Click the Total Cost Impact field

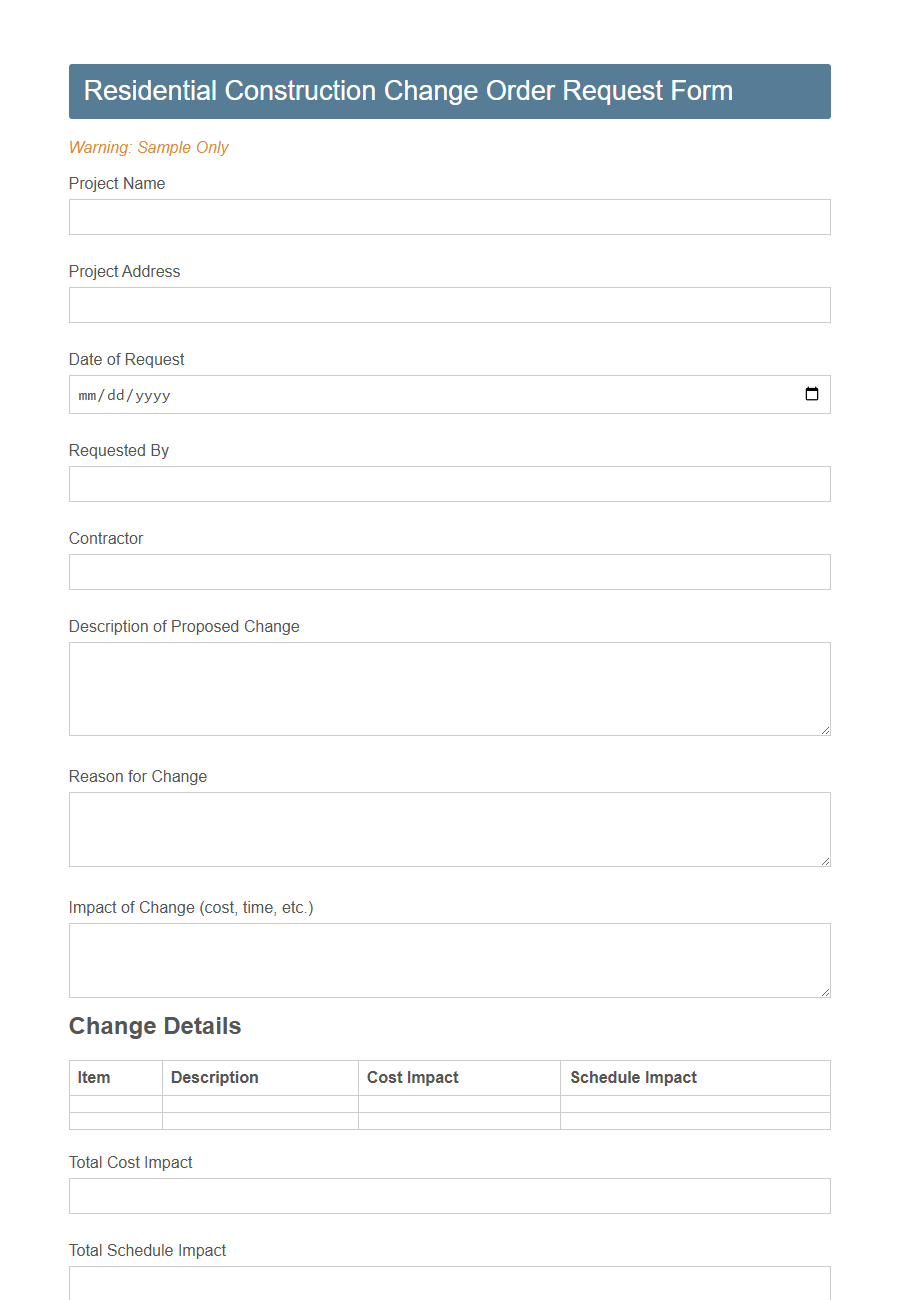click(x=449, y=1196)
